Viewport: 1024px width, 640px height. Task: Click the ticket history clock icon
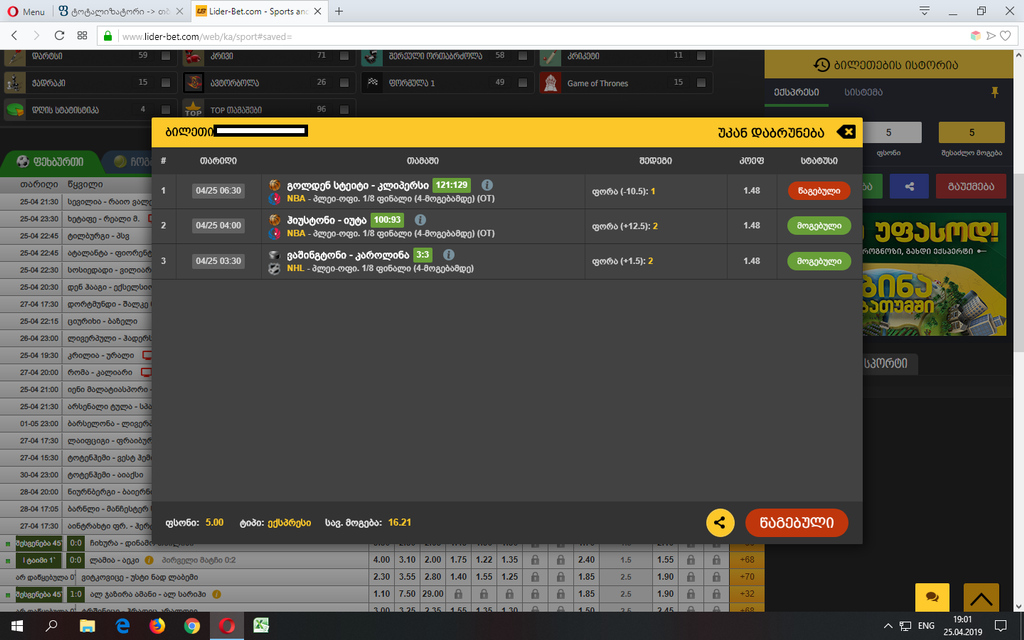point(821,65)
